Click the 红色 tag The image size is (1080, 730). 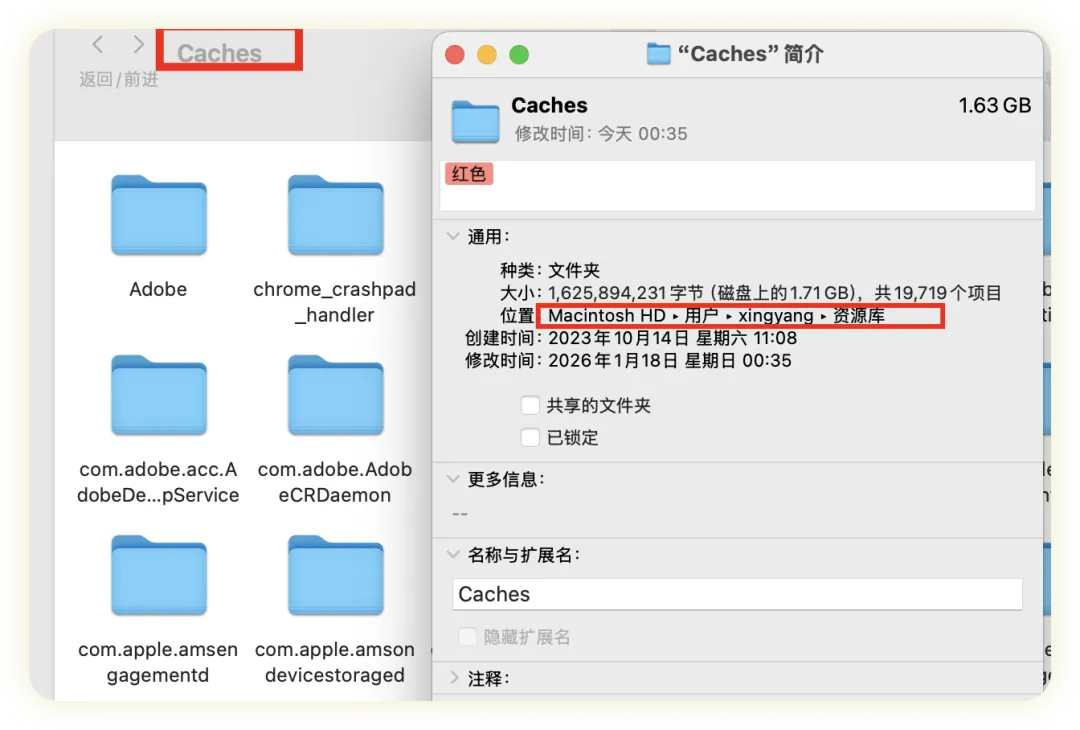pyautogui.click(x=469, y=174)
